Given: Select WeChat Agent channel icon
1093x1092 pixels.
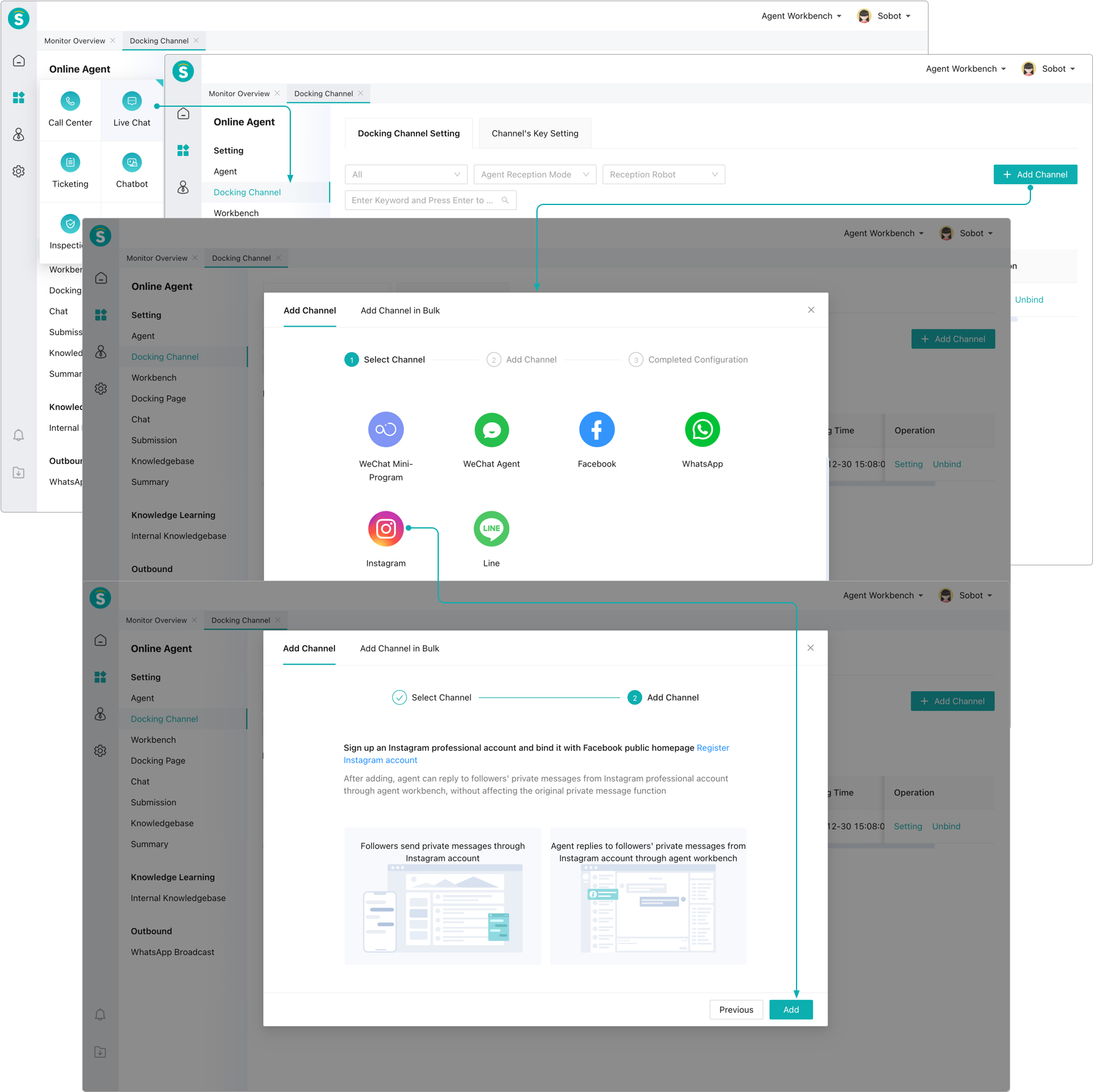Looking at the screenshot, I should point(492,430).
